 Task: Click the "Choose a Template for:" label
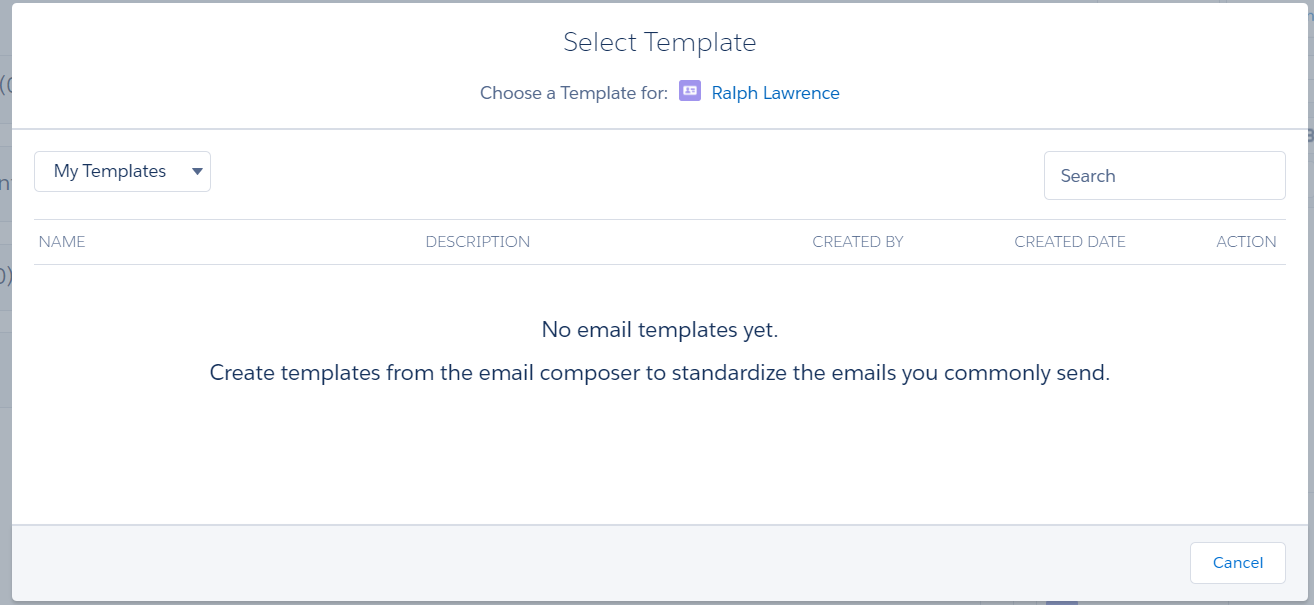[x=573, y=93]
